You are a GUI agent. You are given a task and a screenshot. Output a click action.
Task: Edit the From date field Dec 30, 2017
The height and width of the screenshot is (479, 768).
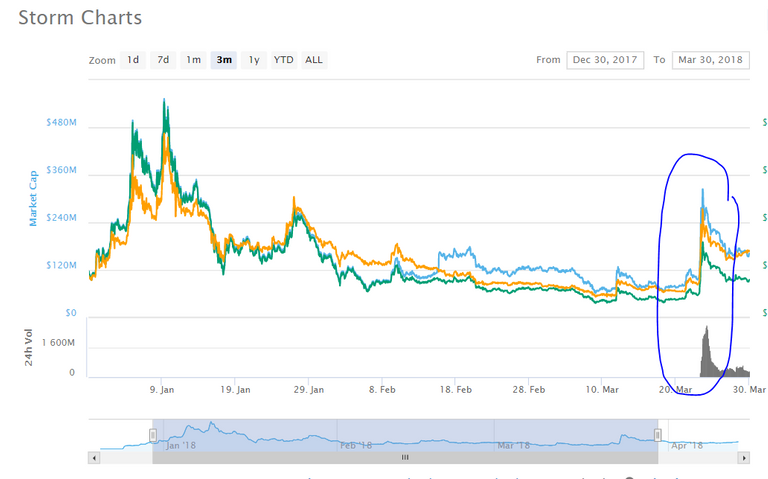pyautogui.click(x=605, y=60)
